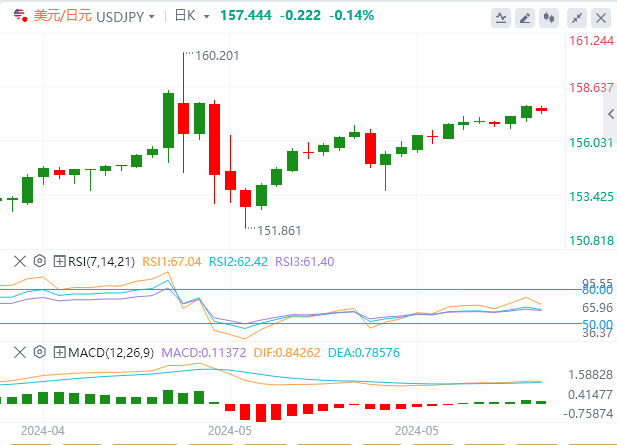Click the RSI2:62.42 value
617x445 pixels.
(238, 262)
